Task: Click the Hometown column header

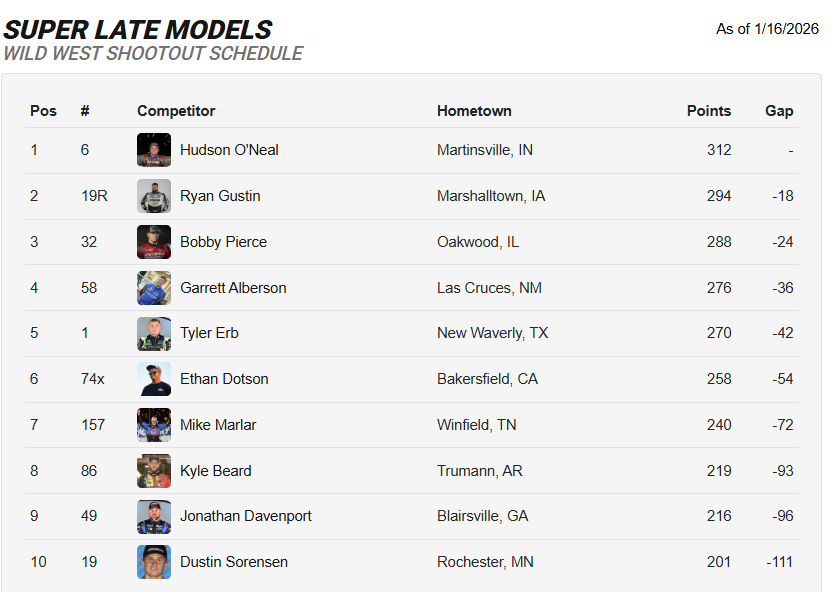Action: pyautogui.click(x=474, y=111)
